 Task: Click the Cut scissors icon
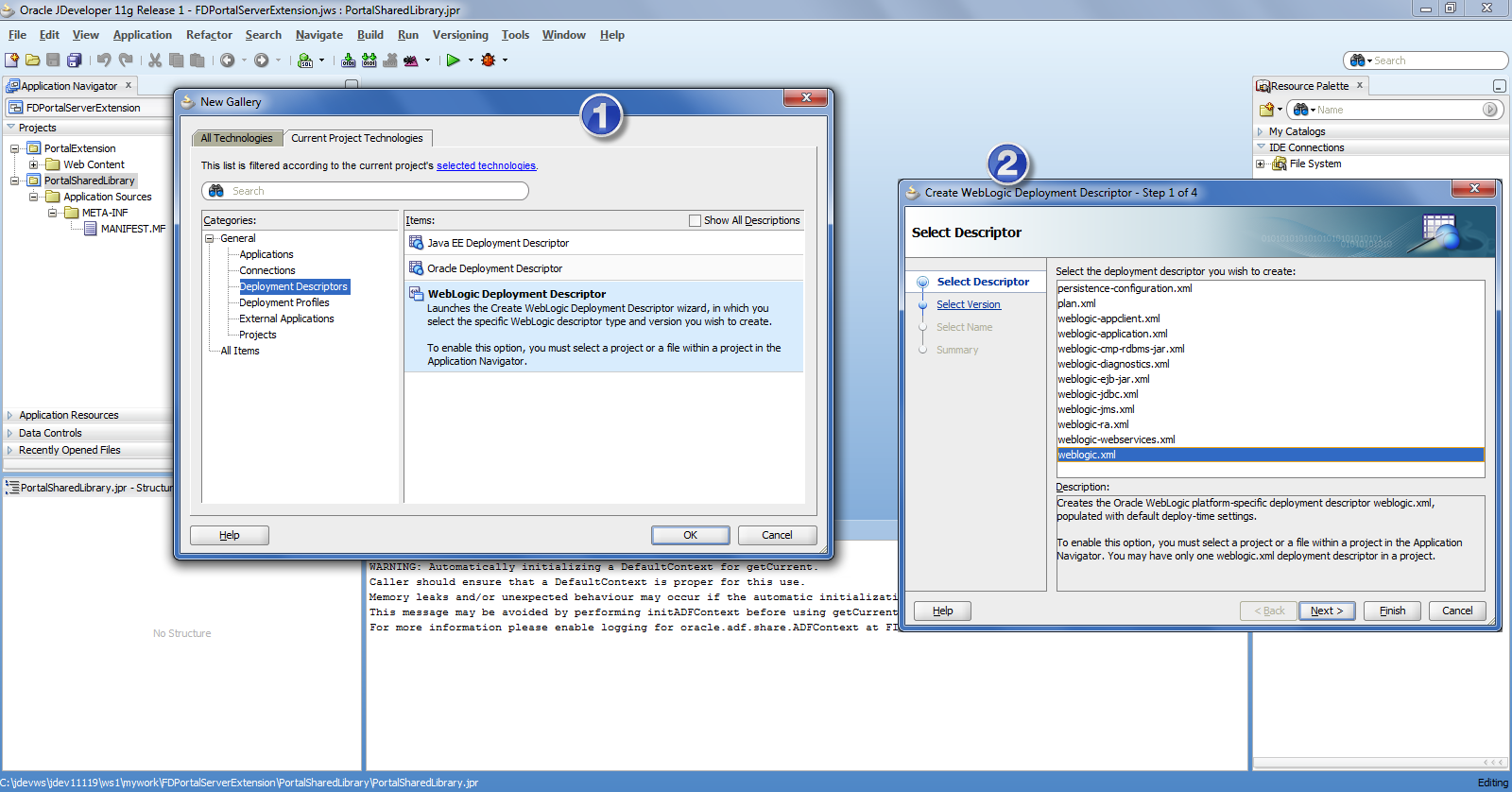click(x=155, y=60)
